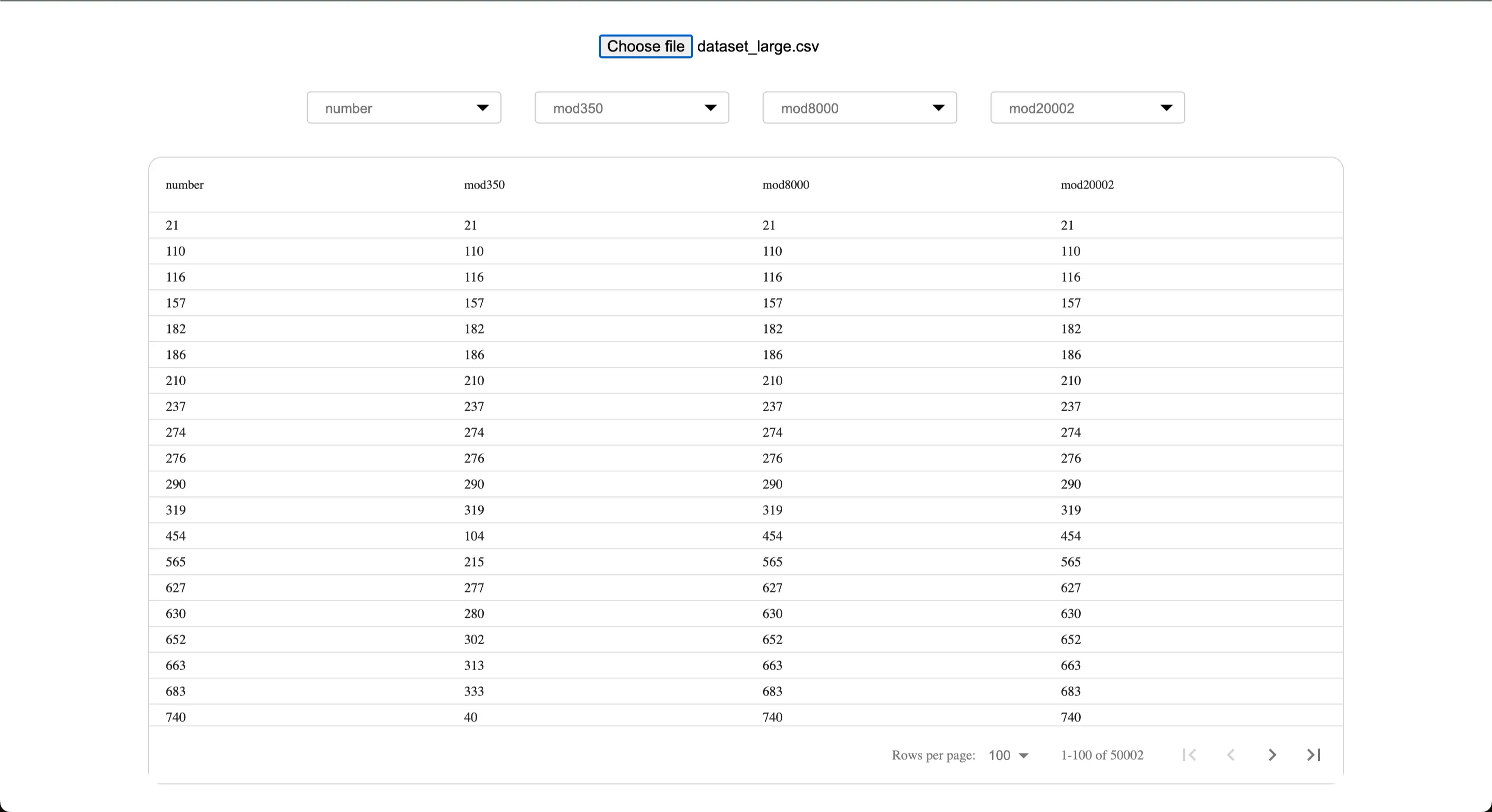This screenshot has width=1492, height=812.
Task: Click number cell 627
Action: pos(176,588)
